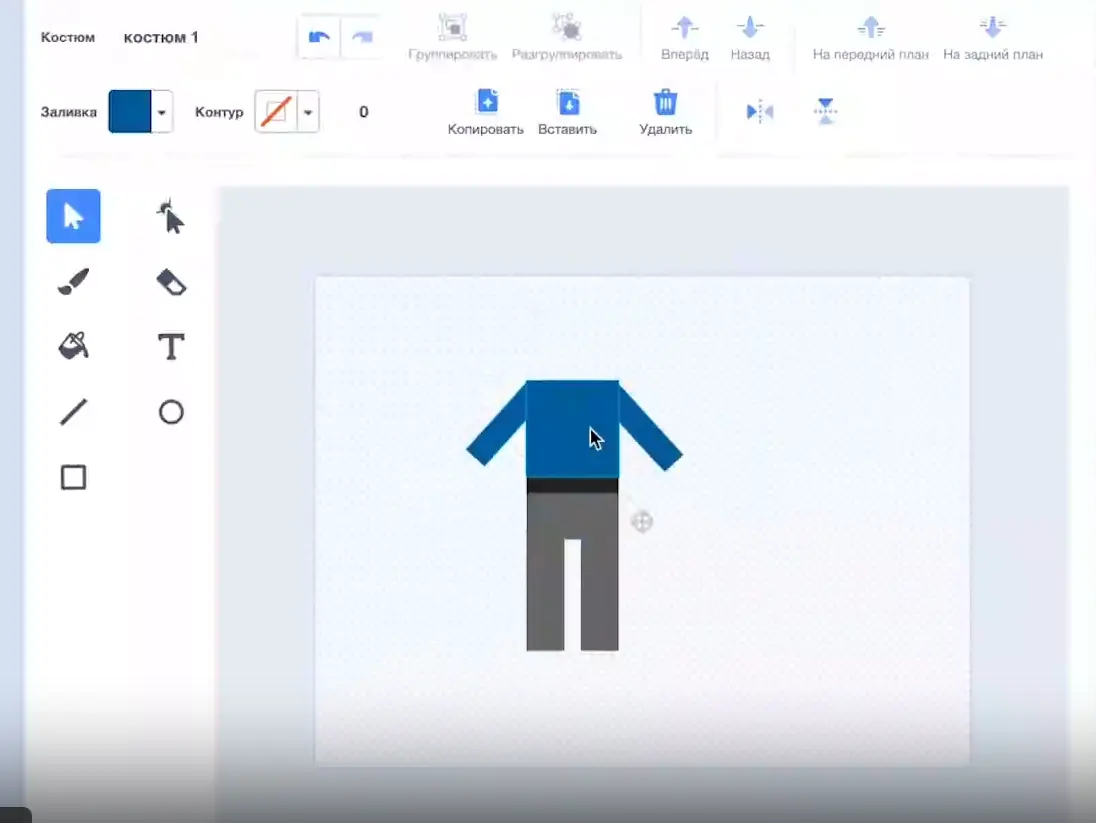Bring shape to front (На передний план)
The image size is (1096, 823).
coord(871,38)
